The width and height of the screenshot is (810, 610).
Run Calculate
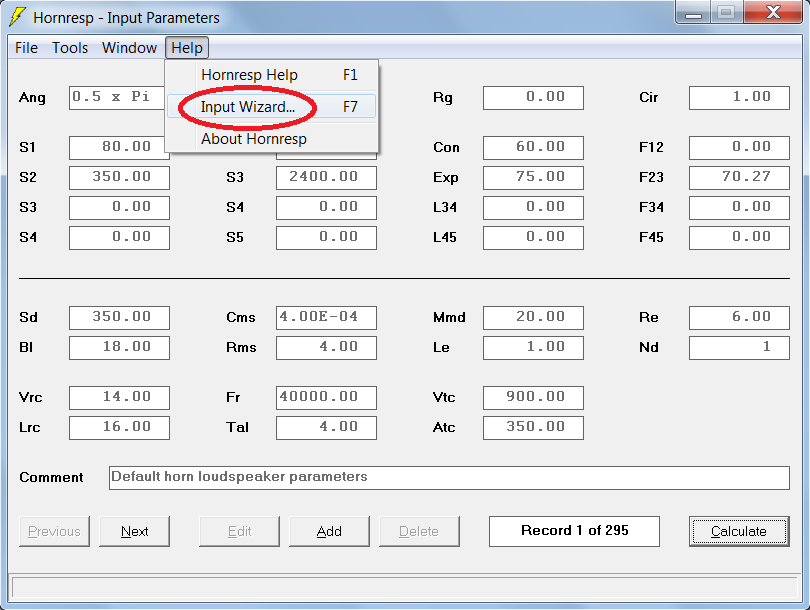(x=739, y=531)
